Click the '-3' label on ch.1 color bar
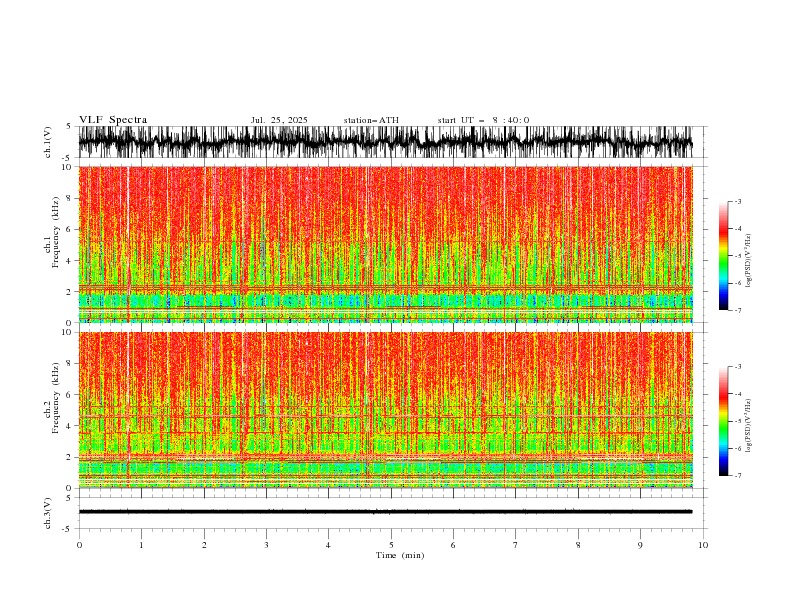Viewport: 792px width, 612px height. pos(737,201)
